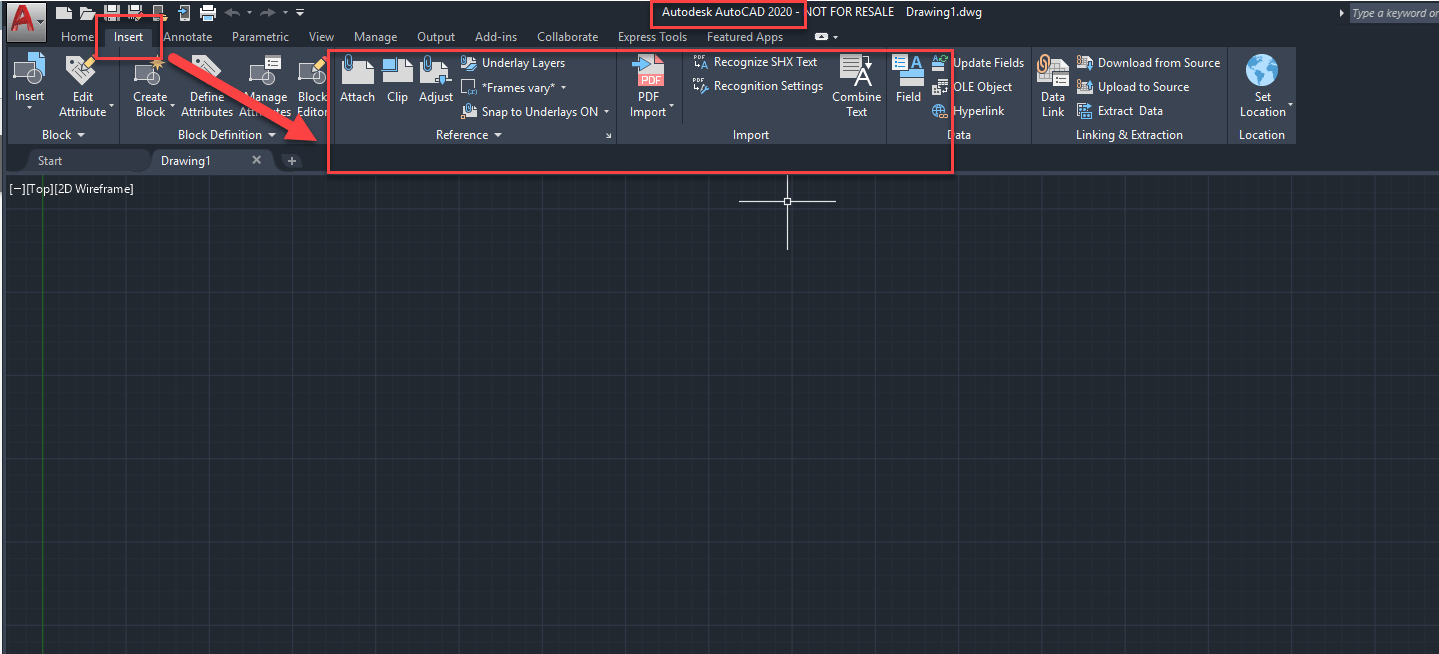Open the Block Editor
Image resolution: width=1439 pixels, height=654 pixels.
click(312, 85)
